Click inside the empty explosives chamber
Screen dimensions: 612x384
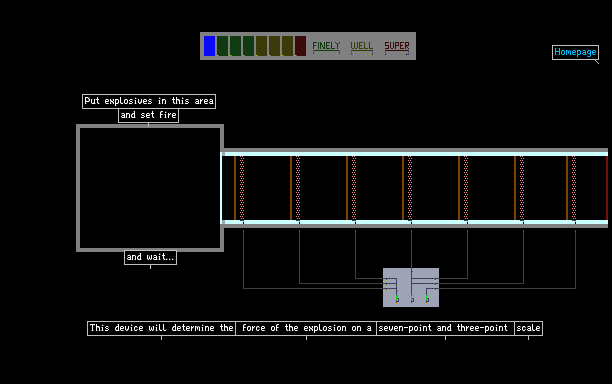tap(150, 188)
